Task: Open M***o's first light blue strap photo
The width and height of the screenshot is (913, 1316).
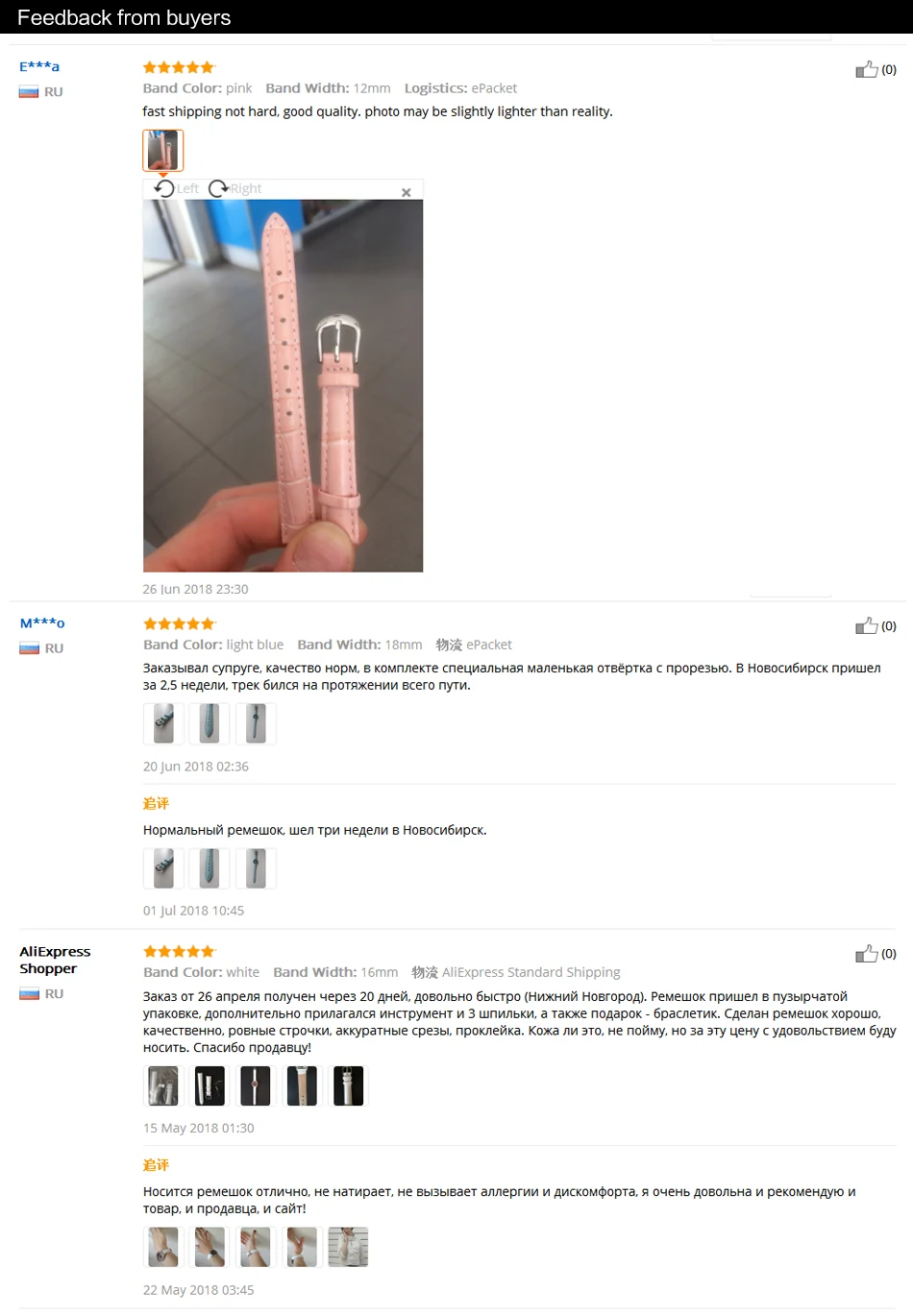Action: pyautogui.click(x=163, y=723)
